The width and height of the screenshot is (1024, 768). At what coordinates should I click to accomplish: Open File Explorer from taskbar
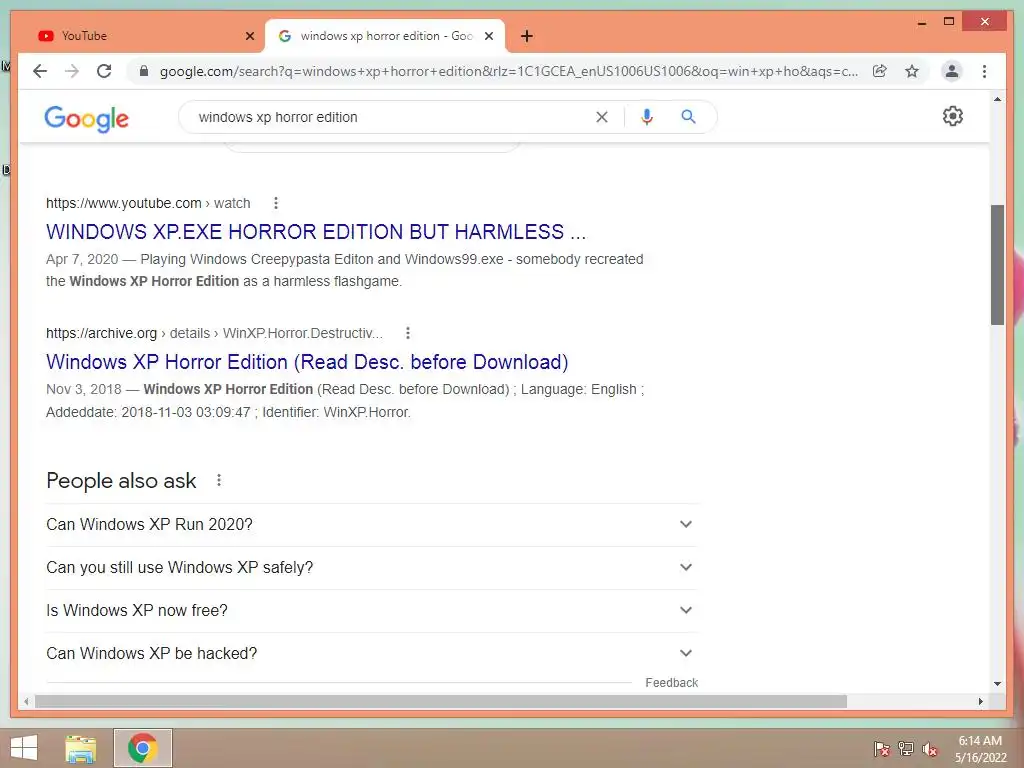coord(80,748)
